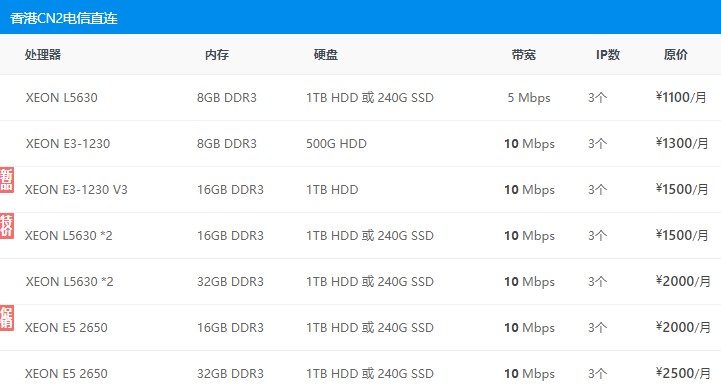Select the XEON L5630 8GB row
This screenshot has height=391, width=721.
(x=360, y=98)
